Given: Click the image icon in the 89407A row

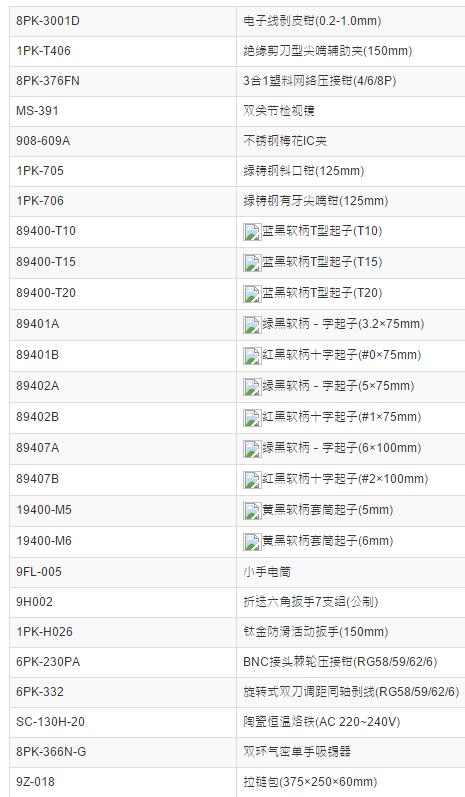Looking at the screenshot, I should point(252,449).
